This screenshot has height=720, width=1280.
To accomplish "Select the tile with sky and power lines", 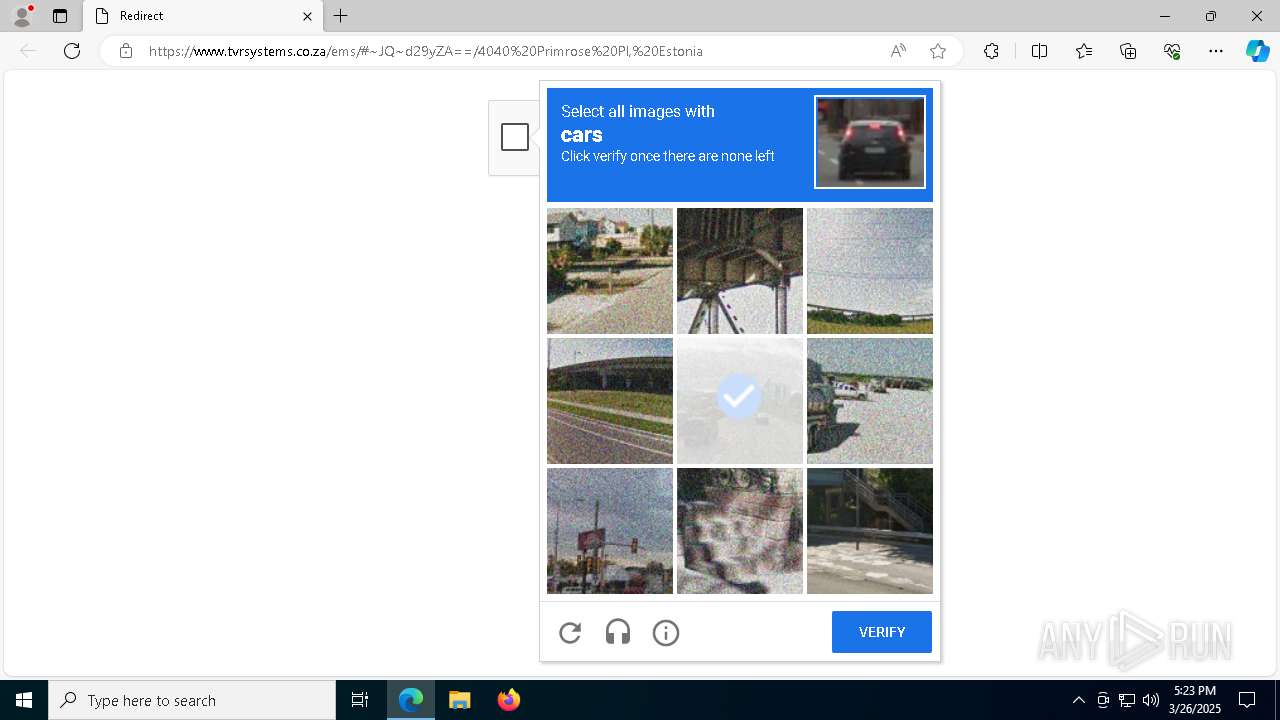I will coord(870,271).
